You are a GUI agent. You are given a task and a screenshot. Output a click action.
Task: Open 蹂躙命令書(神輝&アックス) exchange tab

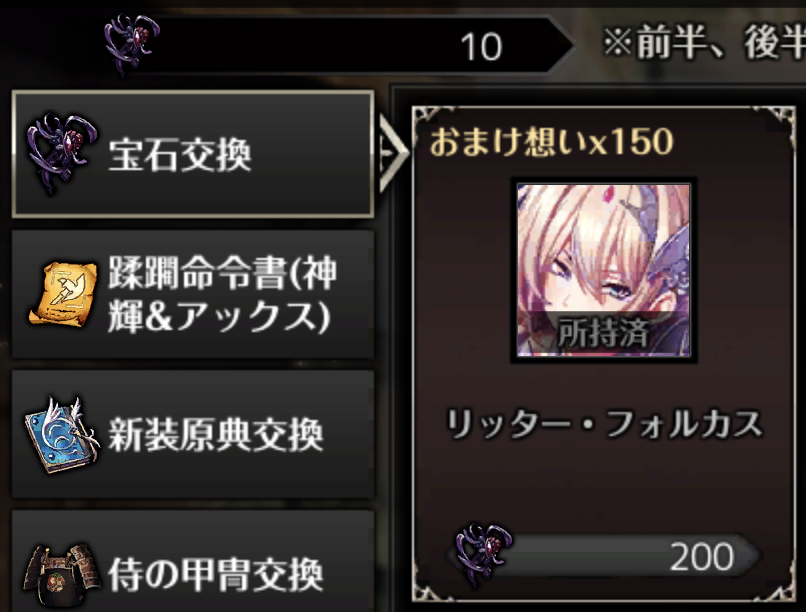pyautogui.click(x=193, y=294)
